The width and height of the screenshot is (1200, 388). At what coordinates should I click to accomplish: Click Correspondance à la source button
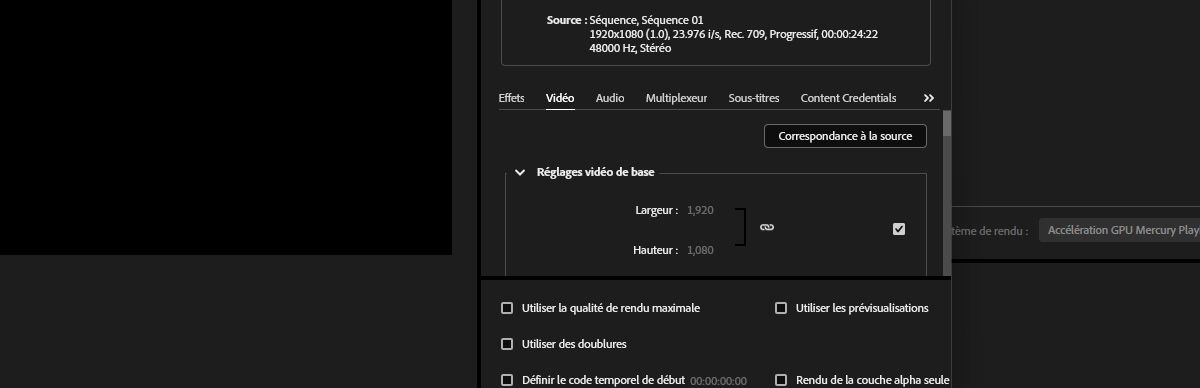pos(845,136)
